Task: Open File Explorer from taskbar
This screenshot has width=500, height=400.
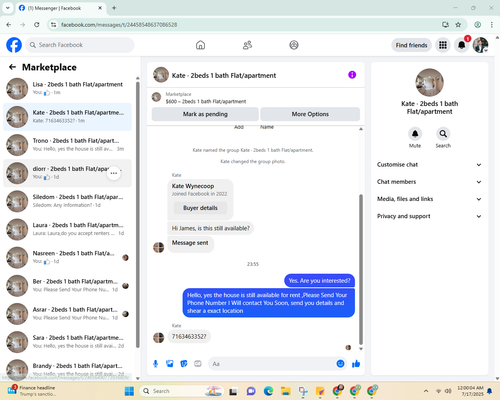Action: tap(286, 391)
